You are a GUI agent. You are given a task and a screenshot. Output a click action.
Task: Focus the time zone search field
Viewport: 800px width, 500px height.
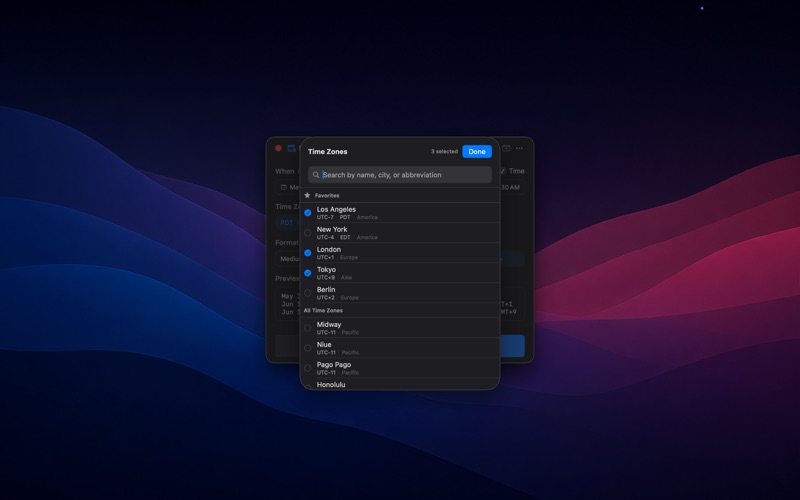pos(399,174)
